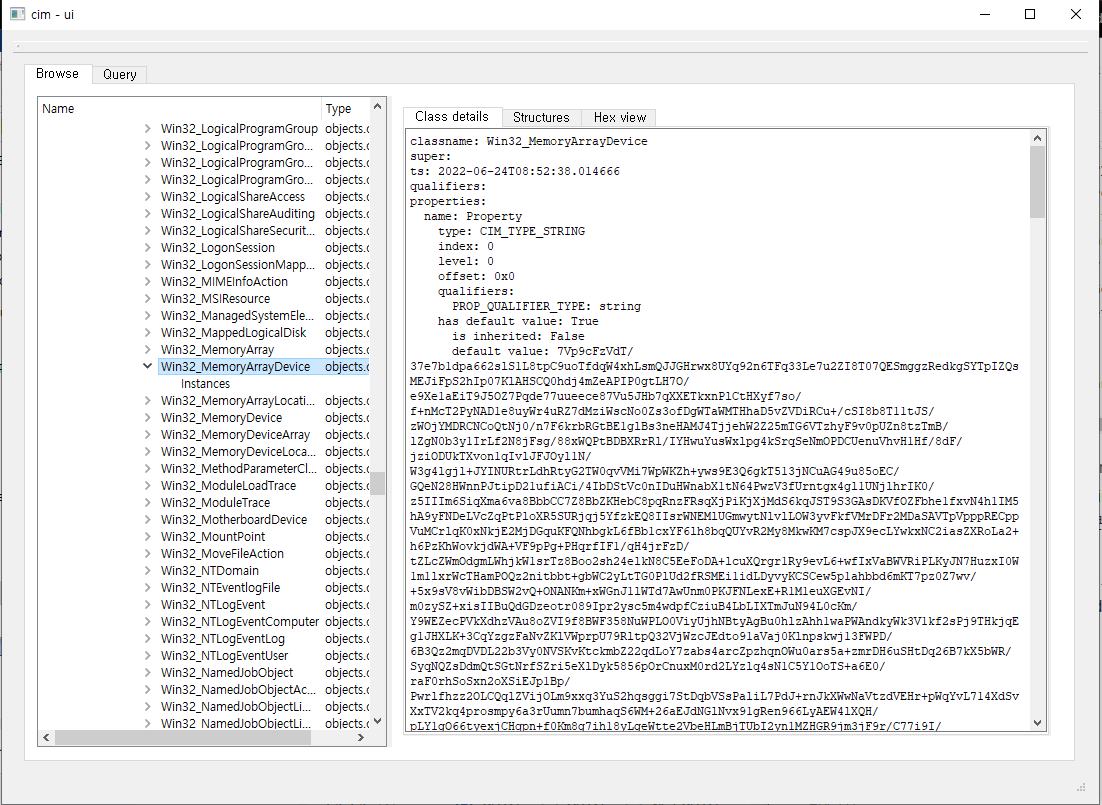The width and height of the screenshot is (1102, 805).
Task: Click the Type column header
Action: click(x=345, y=108)
